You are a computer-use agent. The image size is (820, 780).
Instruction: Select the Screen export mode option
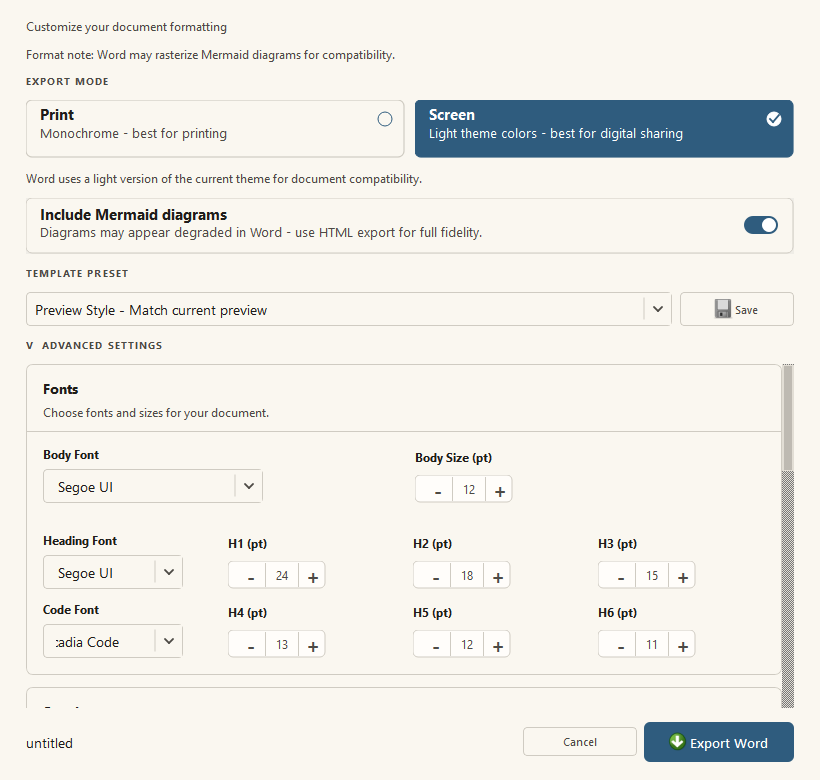click(604, 129)
